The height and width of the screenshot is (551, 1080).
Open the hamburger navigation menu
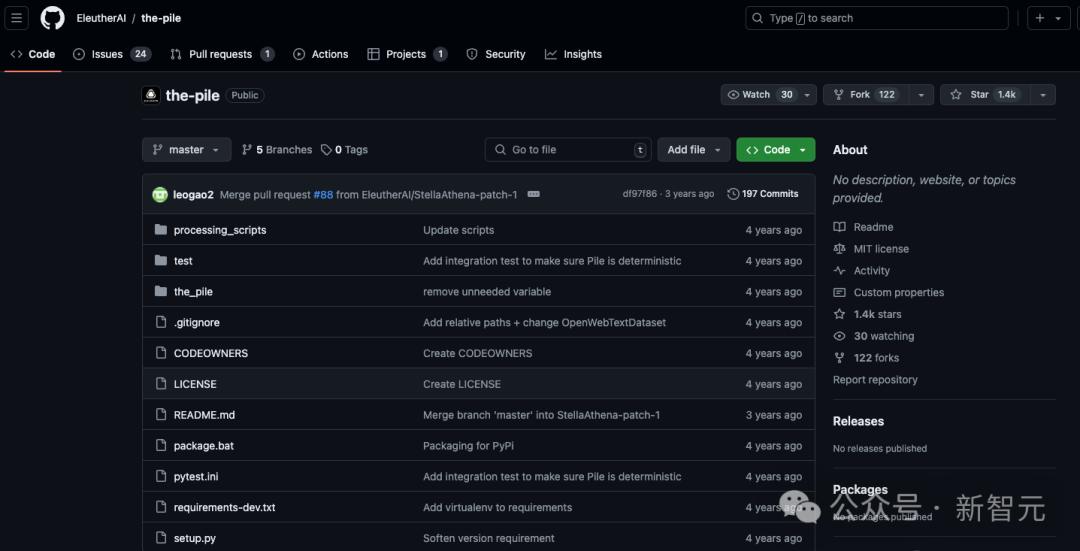pyautogui.click(x=17, y=18)
